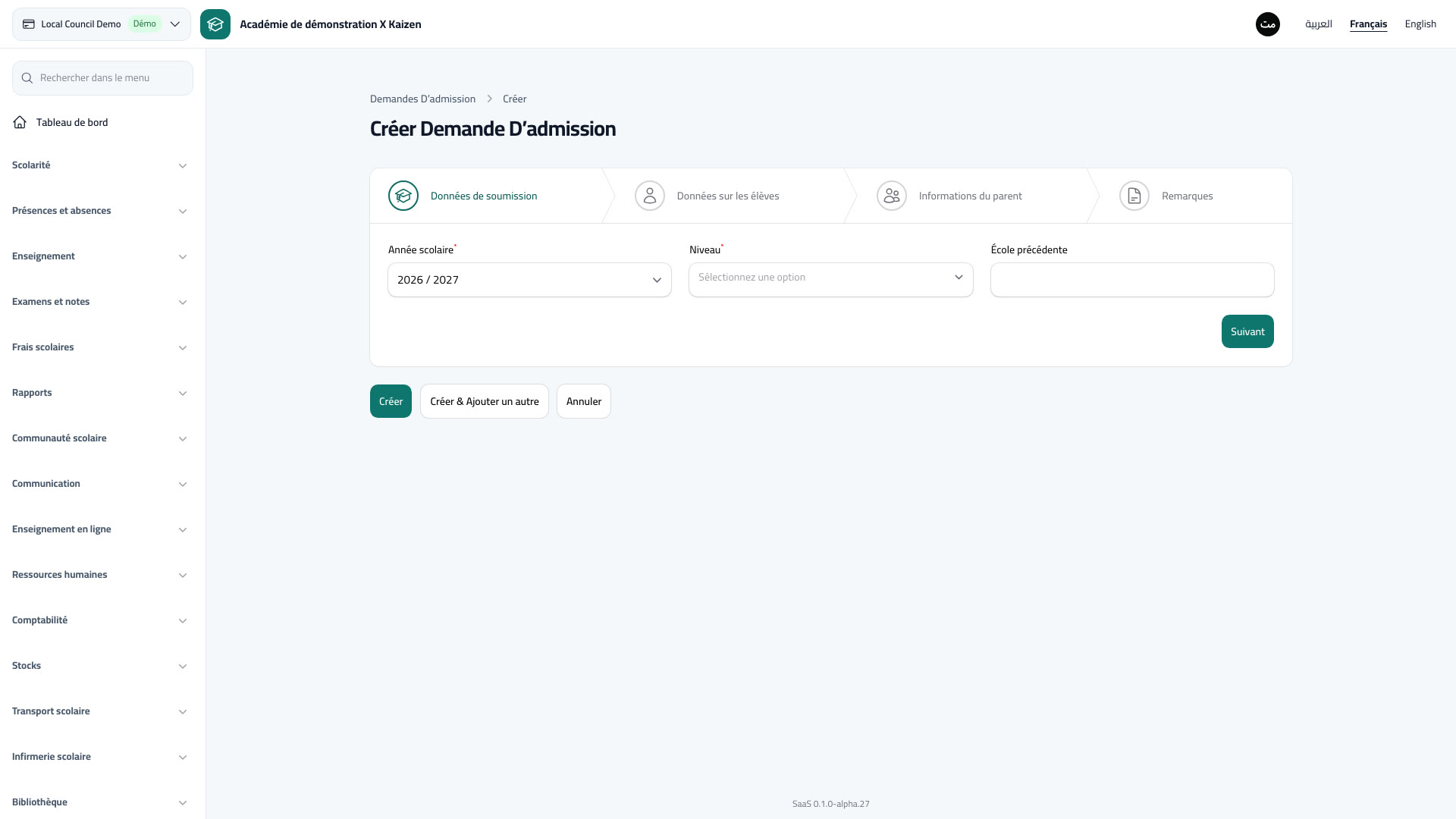The image size is (1456, 819).
Task: Click the Informations du parent people icon
Action: click(892, 196)
